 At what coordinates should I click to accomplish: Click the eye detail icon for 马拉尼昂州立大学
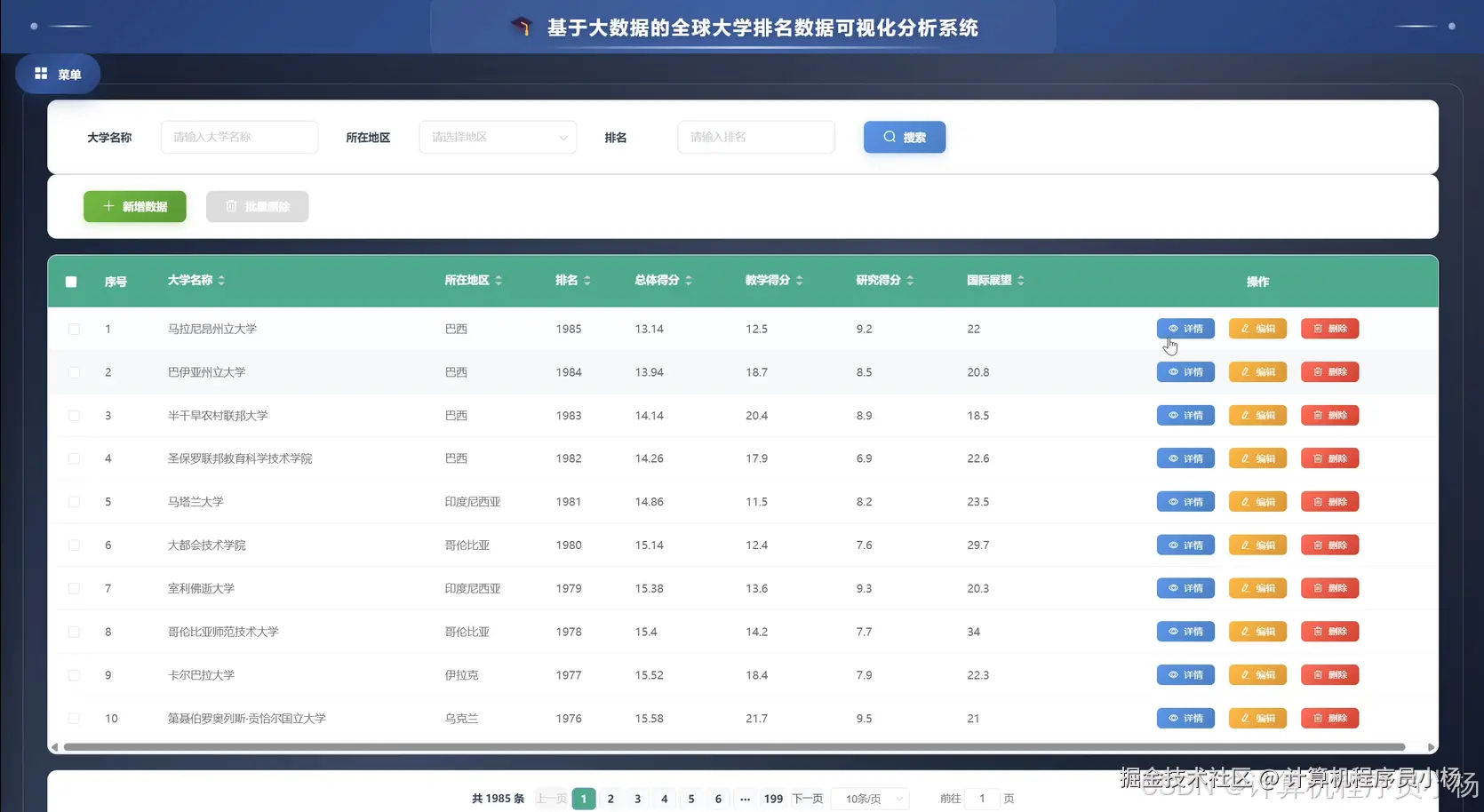(x=1171, y=328)
